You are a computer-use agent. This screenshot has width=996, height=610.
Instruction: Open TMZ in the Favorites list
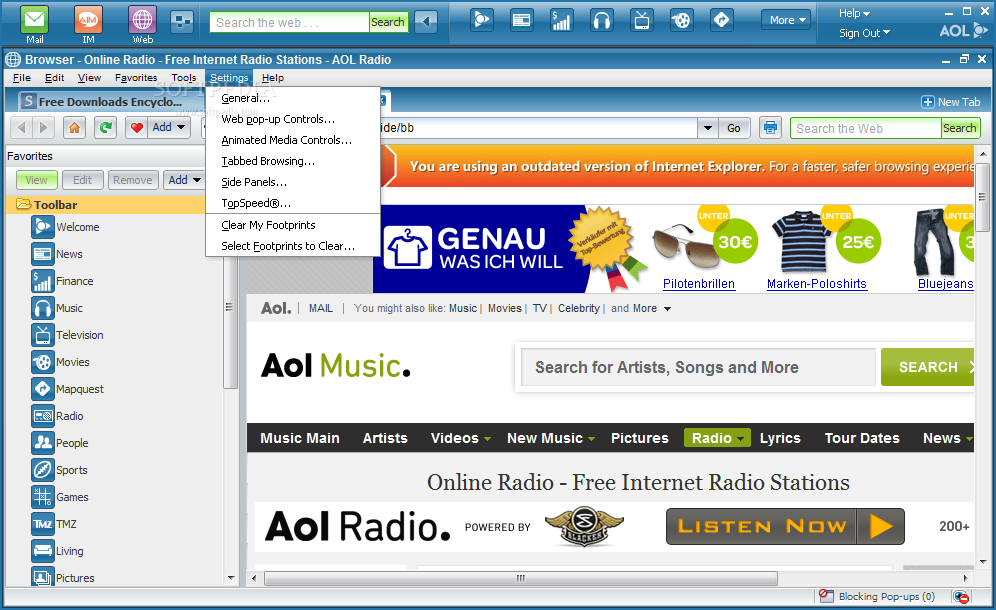54,524
